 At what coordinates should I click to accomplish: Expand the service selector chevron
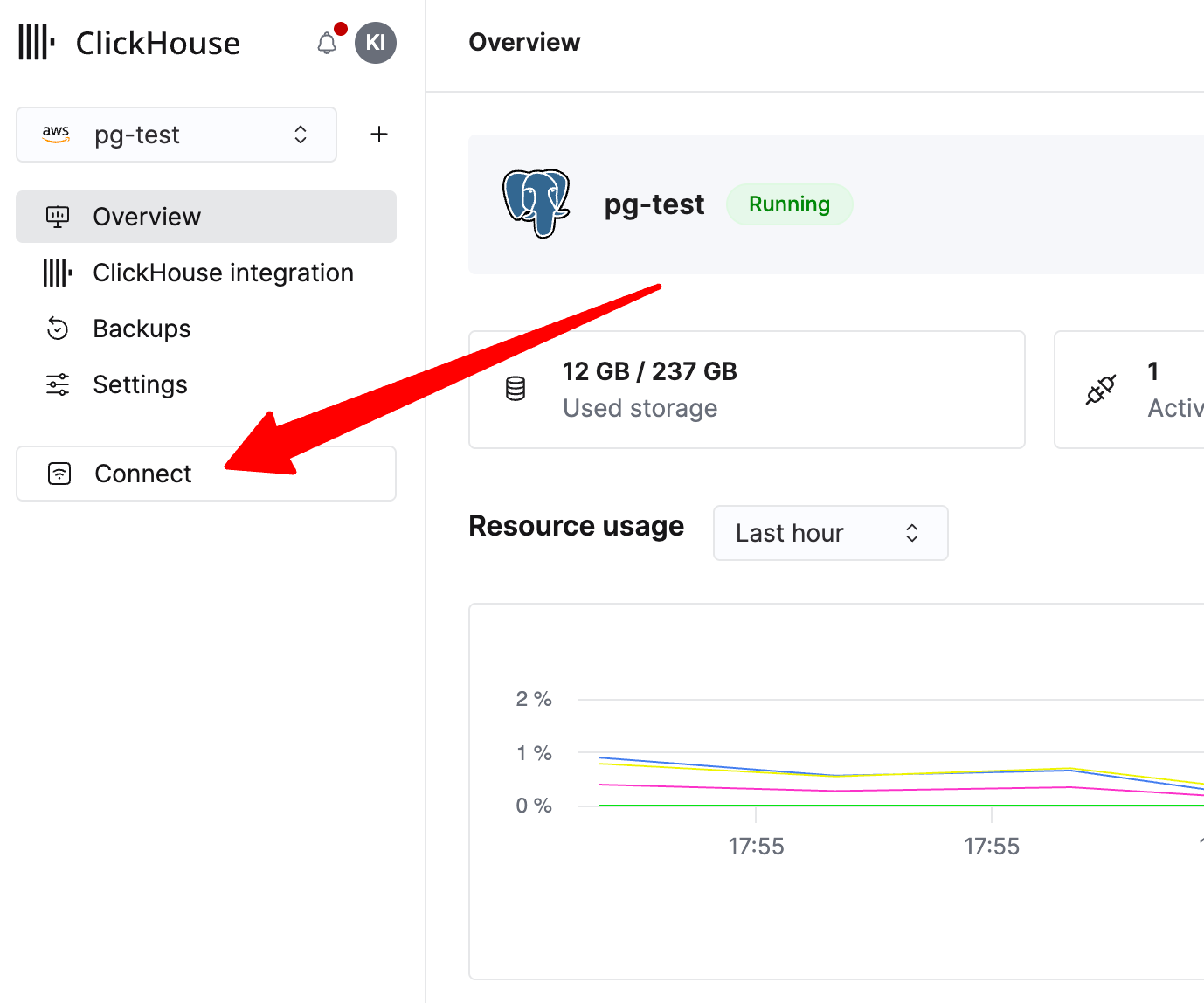300,135
